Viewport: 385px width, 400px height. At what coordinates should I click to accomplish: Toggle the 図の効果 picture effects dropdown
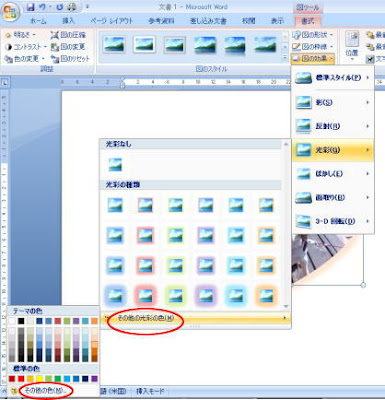312,59
